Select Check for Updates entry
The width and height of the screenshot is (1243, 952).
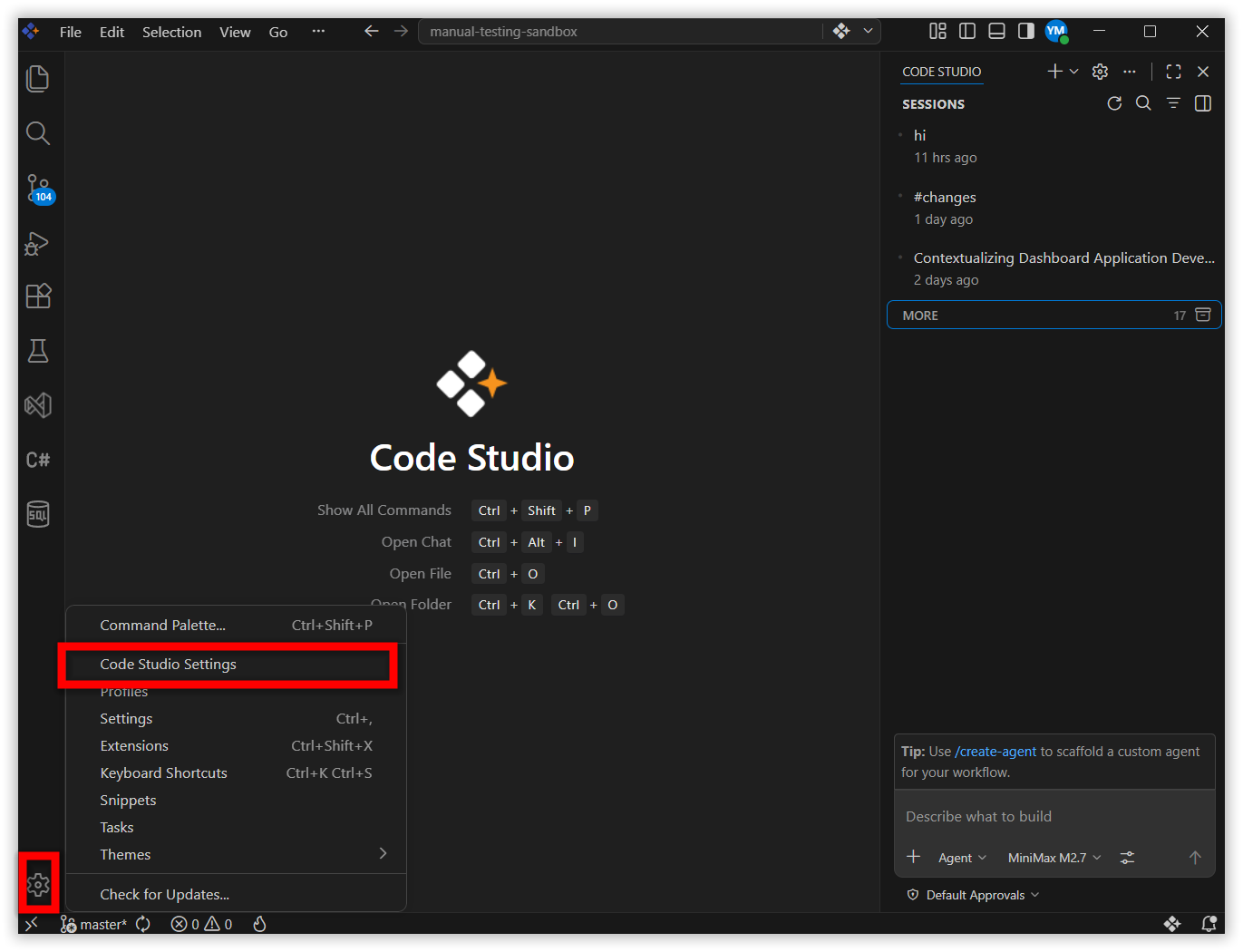pos(236,894)
